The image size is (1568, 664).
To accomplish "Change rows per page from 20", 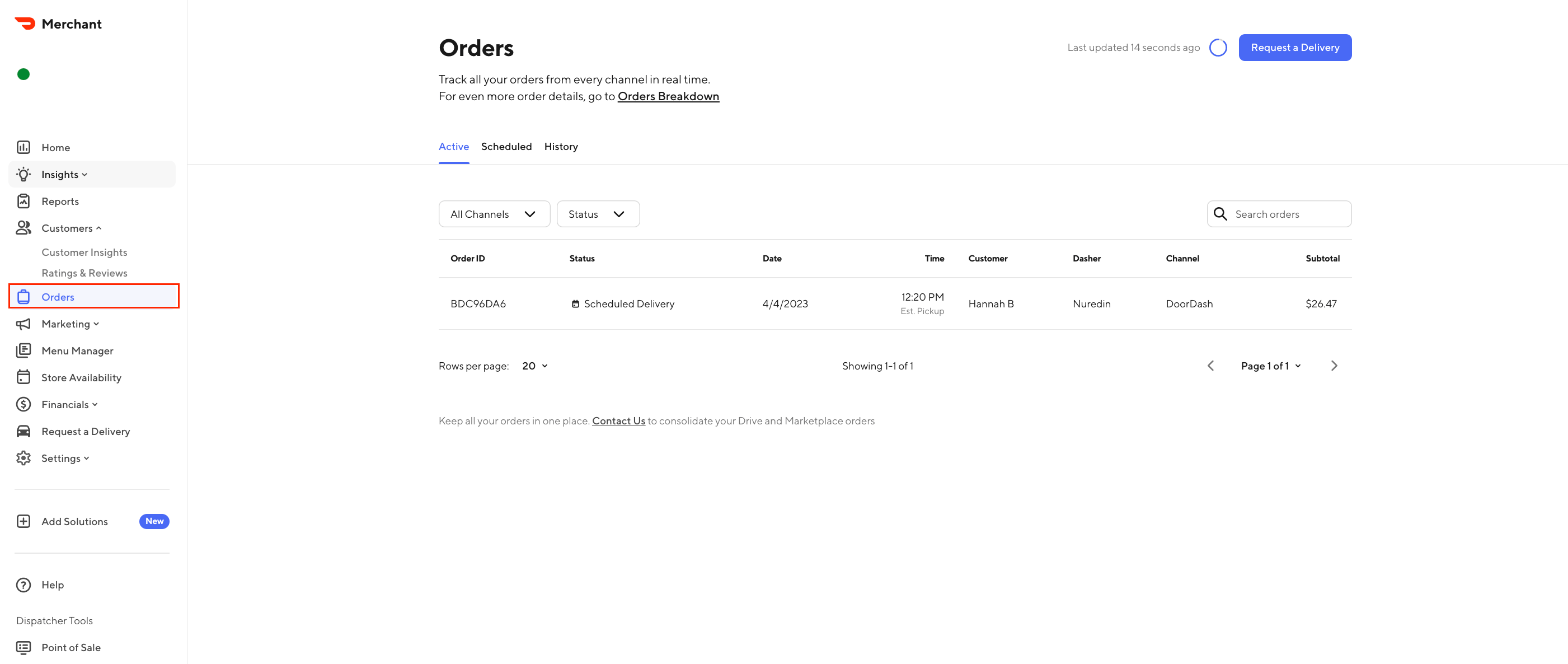I will point(534,366).
